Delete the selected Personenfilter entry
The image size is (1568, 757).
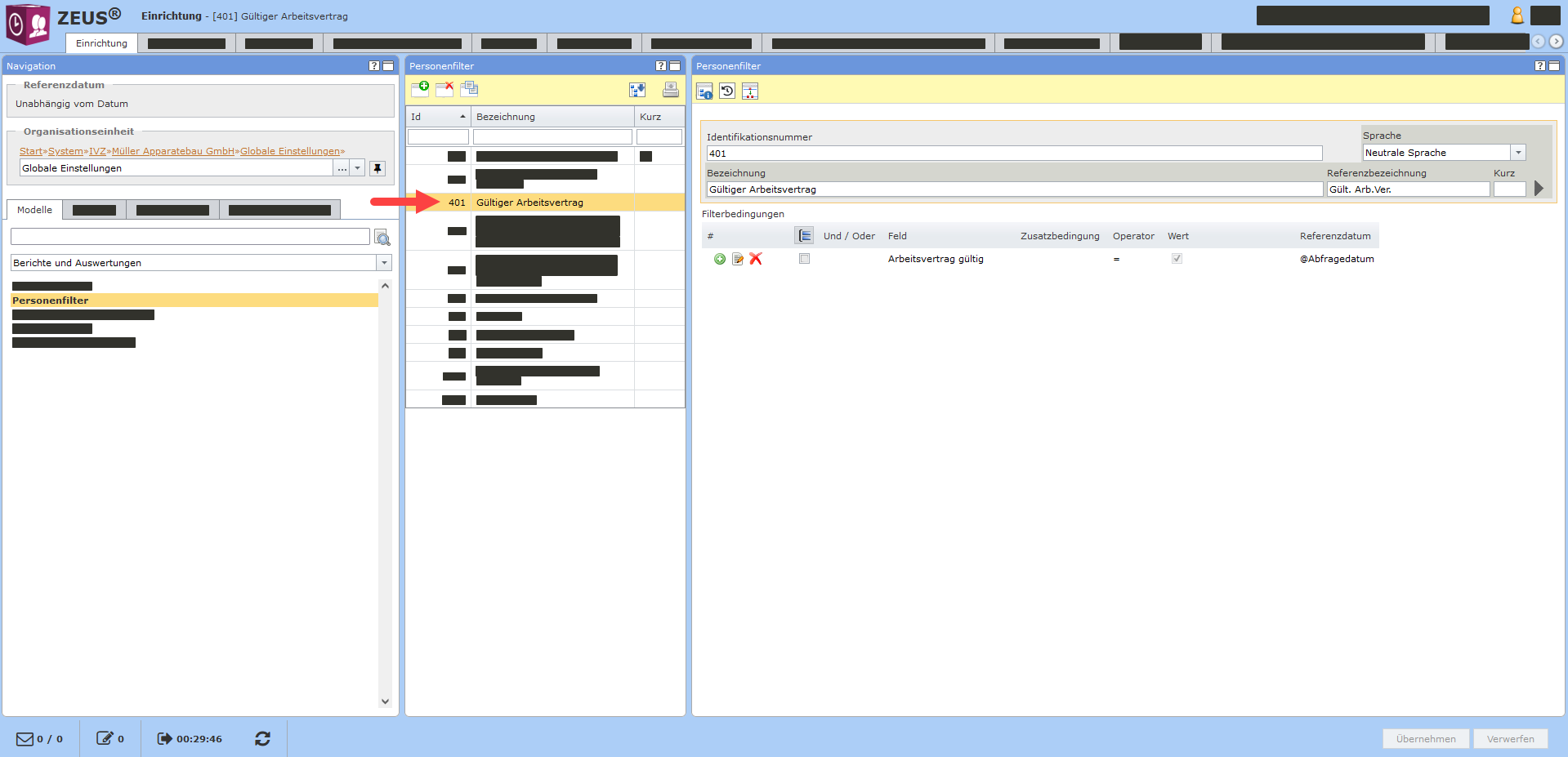click(x=444, y=89)
